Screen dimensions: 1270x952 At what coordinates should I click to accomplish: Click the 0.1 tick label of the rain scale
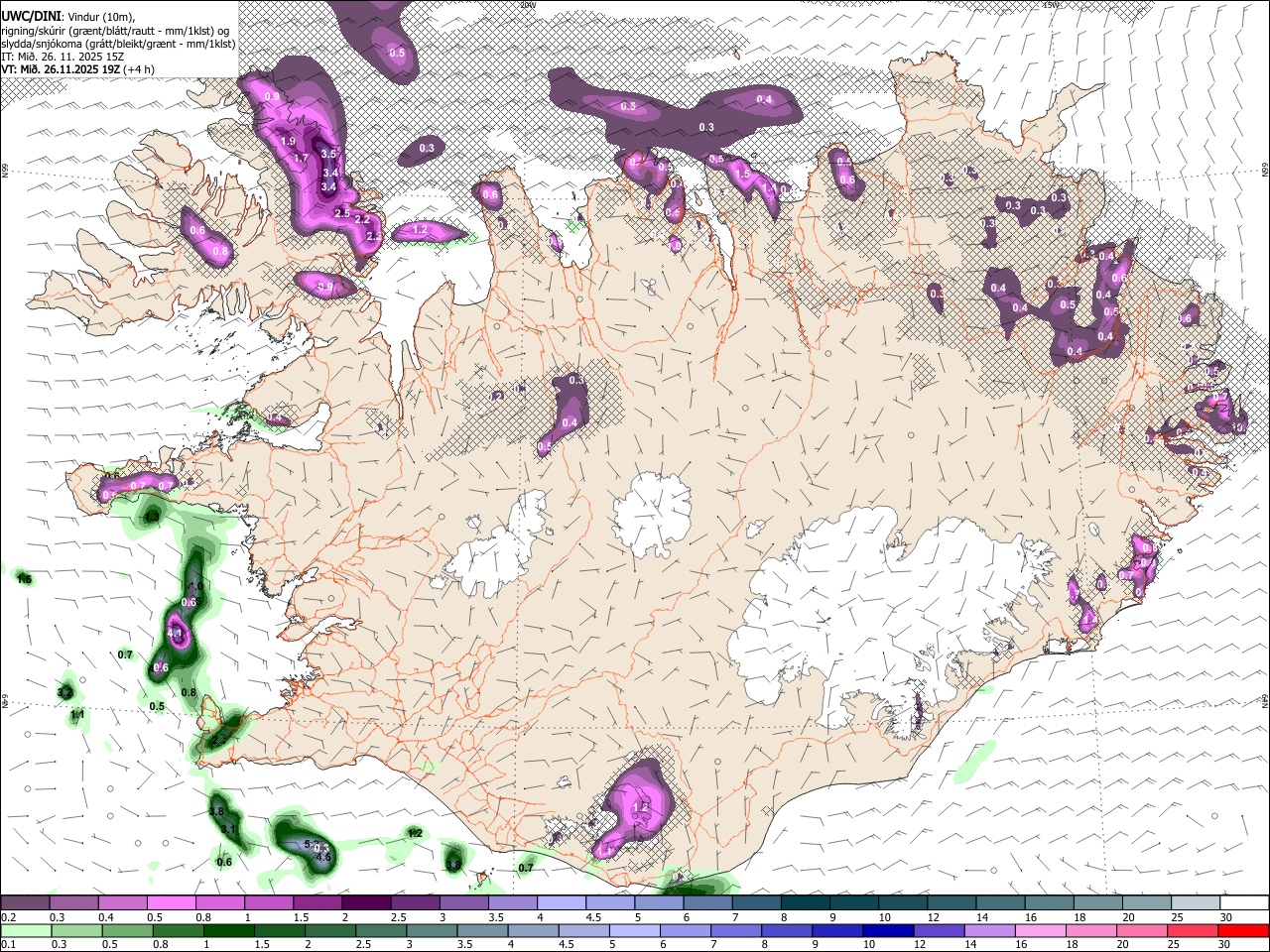(7, 944)
